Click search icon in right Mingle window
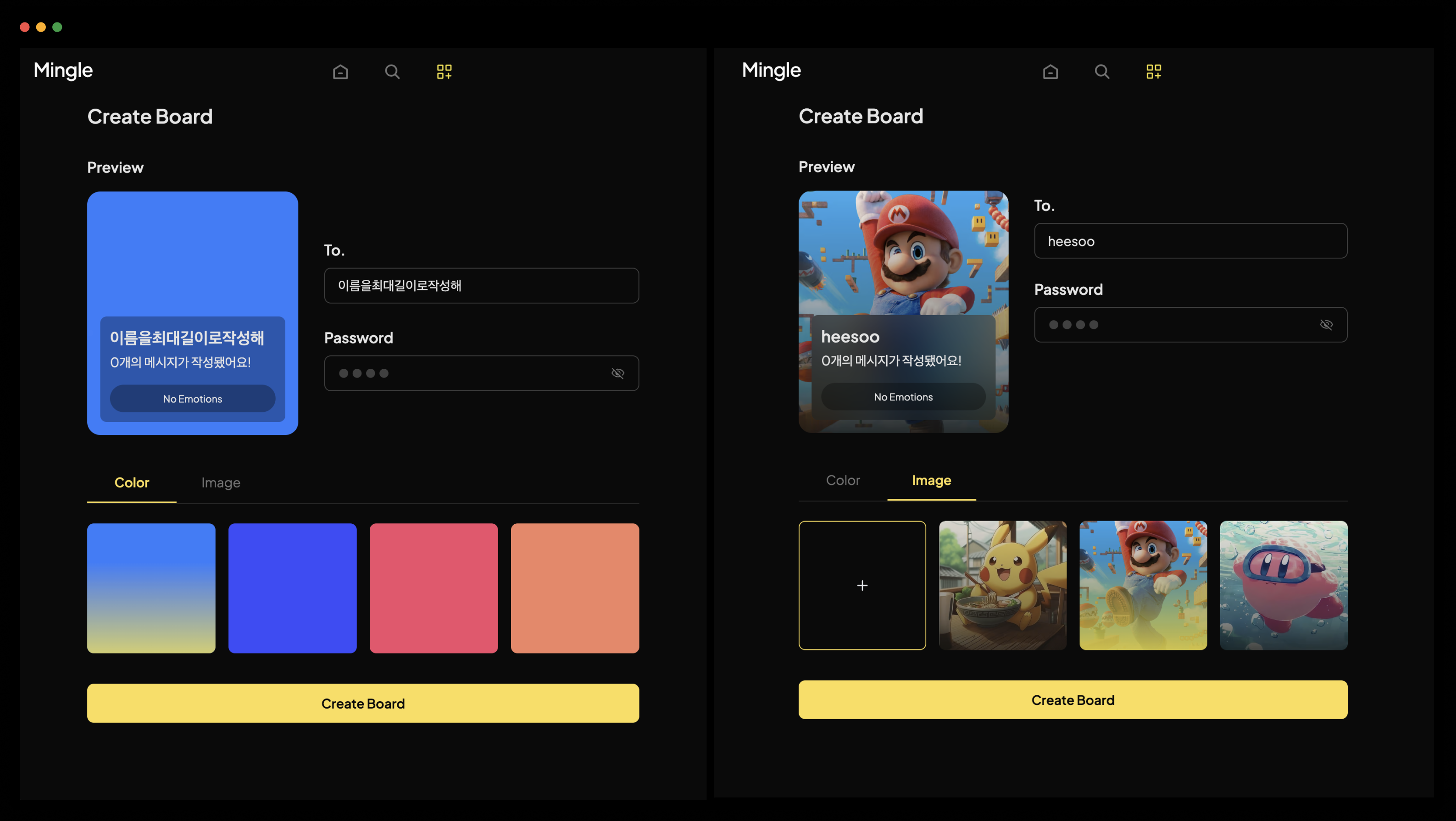Viewport: 1456px width, 821px height. tap(1101, 72)
